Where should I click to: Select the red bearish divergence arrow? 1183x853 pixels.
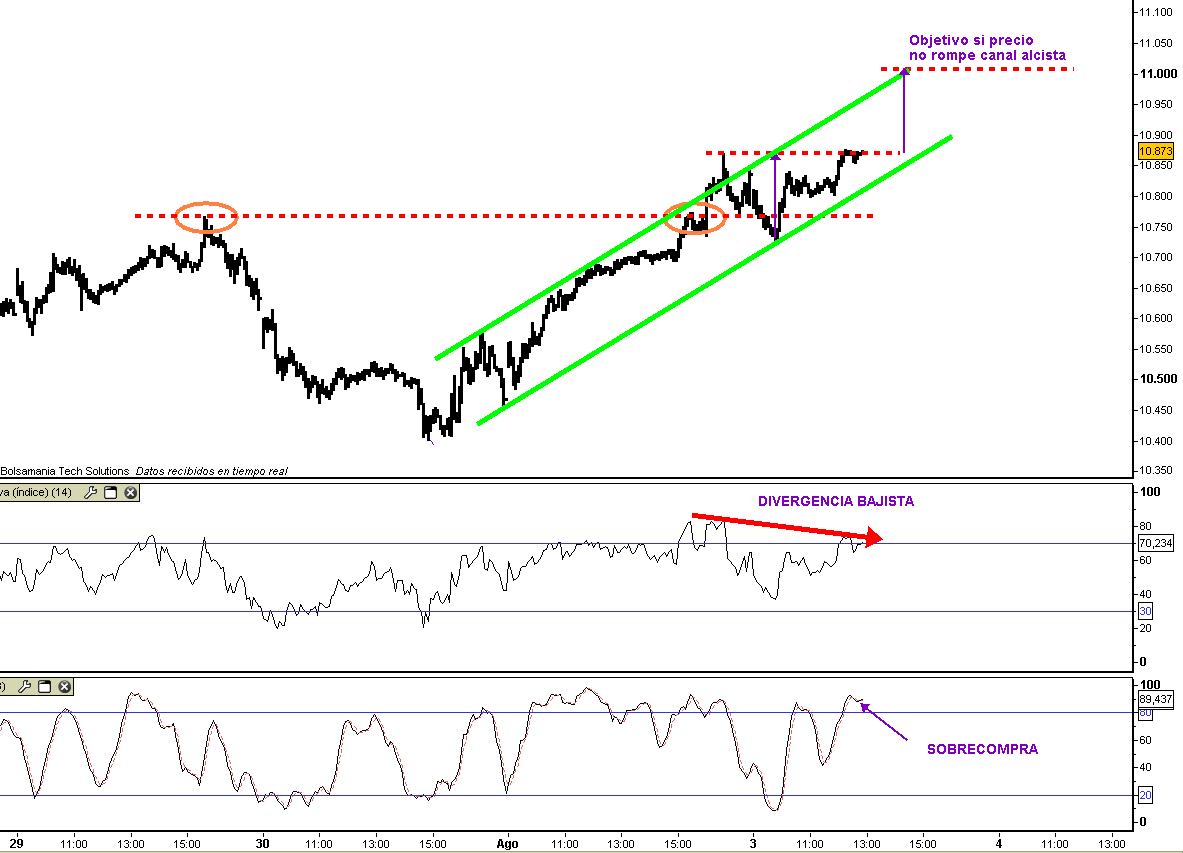(x=785, y=528)
